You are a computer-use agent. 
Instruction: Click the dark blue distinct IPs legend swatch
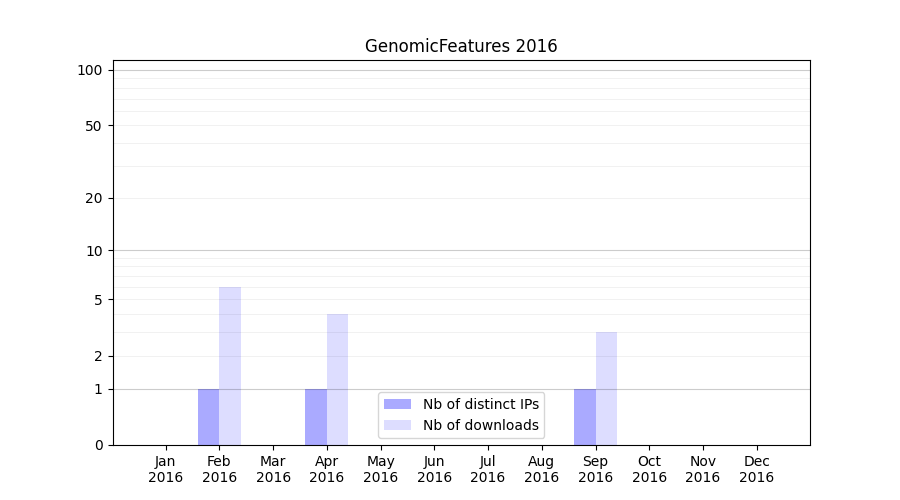coord(397,404)
